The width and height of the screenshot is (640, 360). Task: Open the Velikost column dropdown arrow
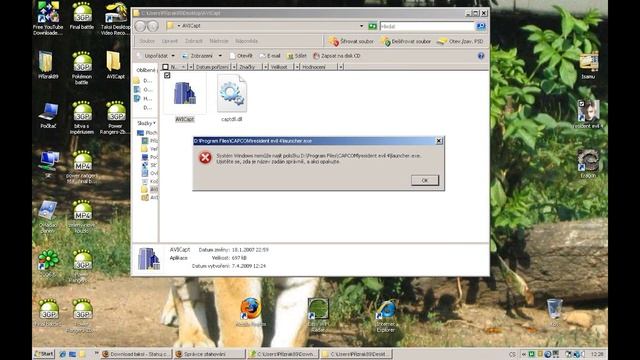pyautogui.click(x=297, y=67)
